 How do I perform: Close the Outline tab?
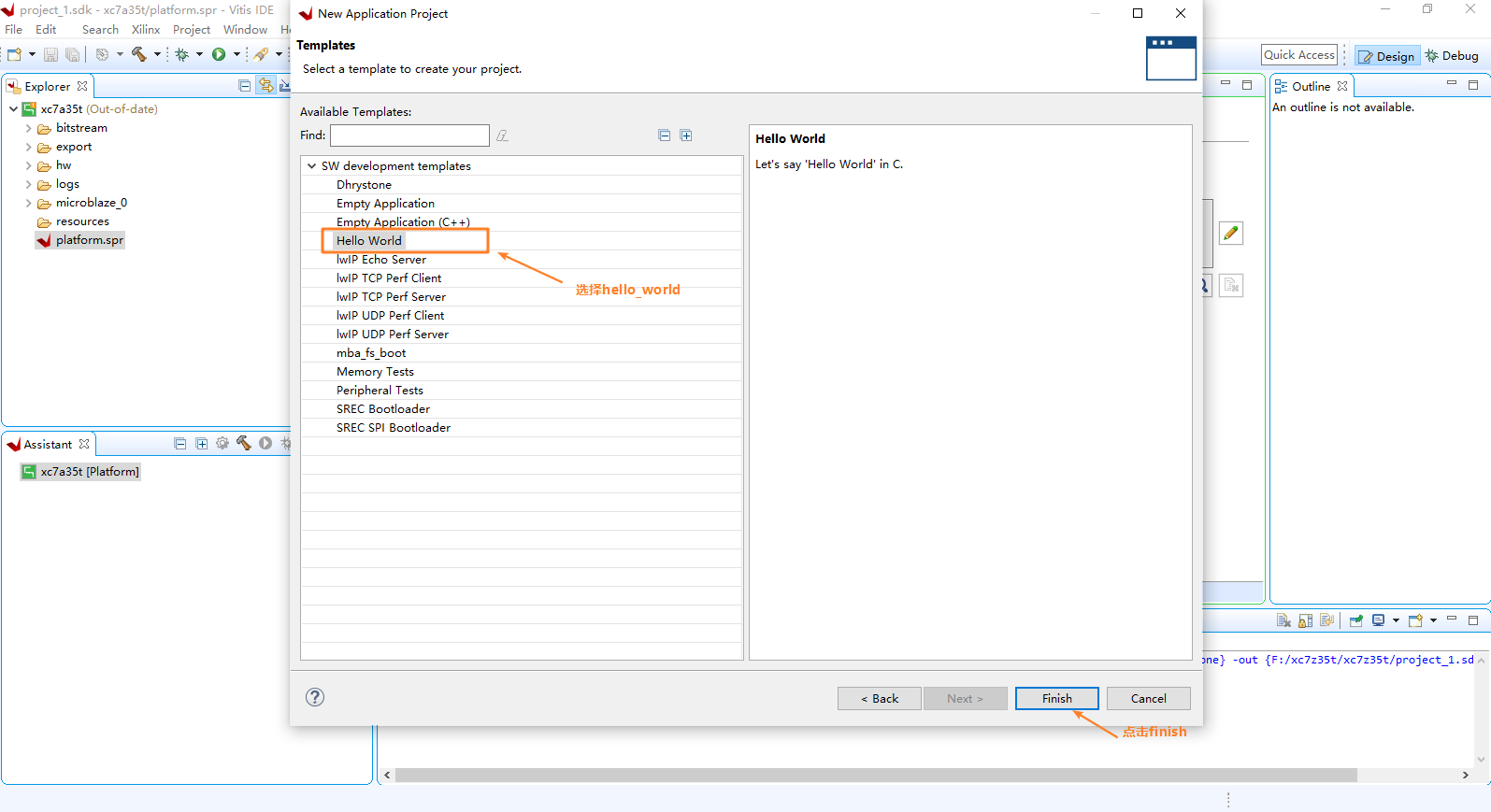(x=1342, y=86)
